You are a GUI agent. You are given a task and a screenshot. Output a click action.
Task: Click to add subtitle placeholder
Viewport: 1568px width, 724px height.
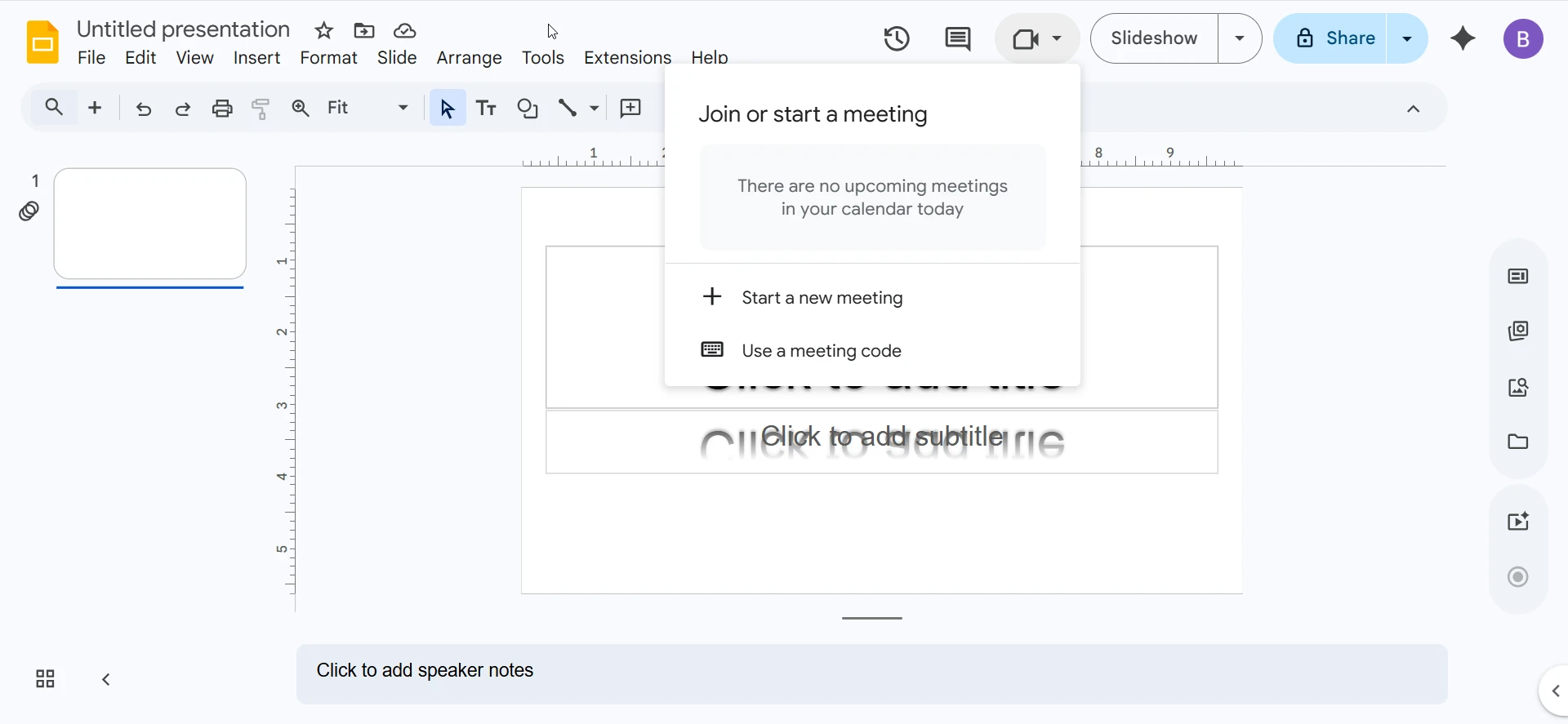tap(882, 442)
